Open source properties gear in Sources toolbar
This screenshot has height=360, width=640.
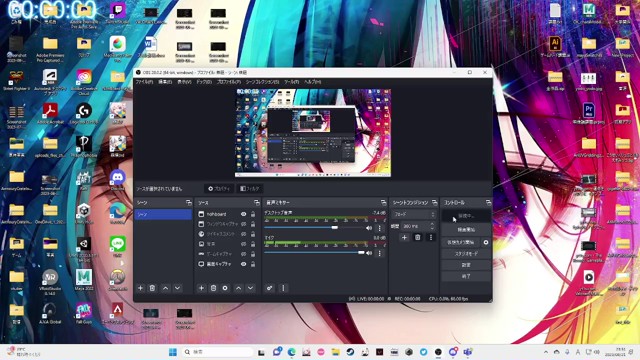(x=225, y=288)
